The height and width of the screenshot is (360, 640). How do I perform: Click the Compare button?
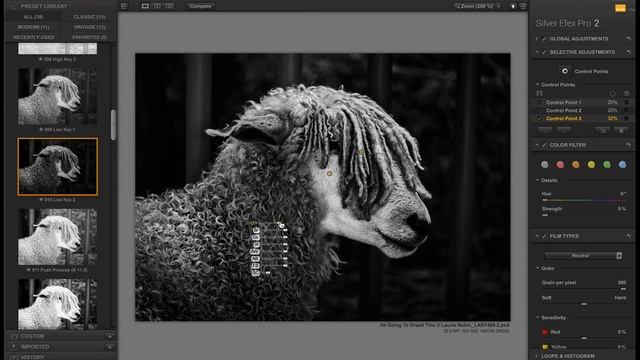[x=200, y=6]
